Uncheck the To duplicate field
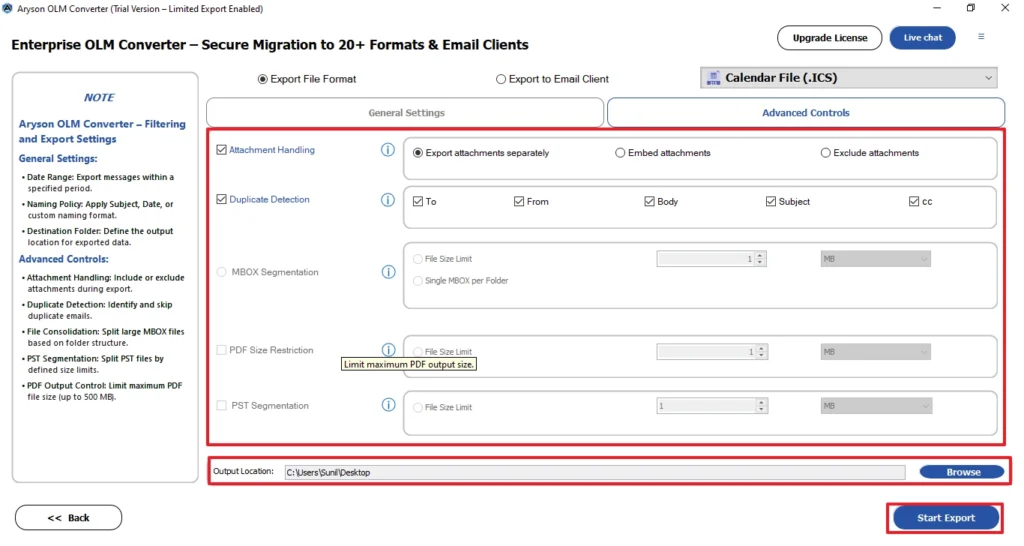This screenshot has width=1024, height=546. 418,202
